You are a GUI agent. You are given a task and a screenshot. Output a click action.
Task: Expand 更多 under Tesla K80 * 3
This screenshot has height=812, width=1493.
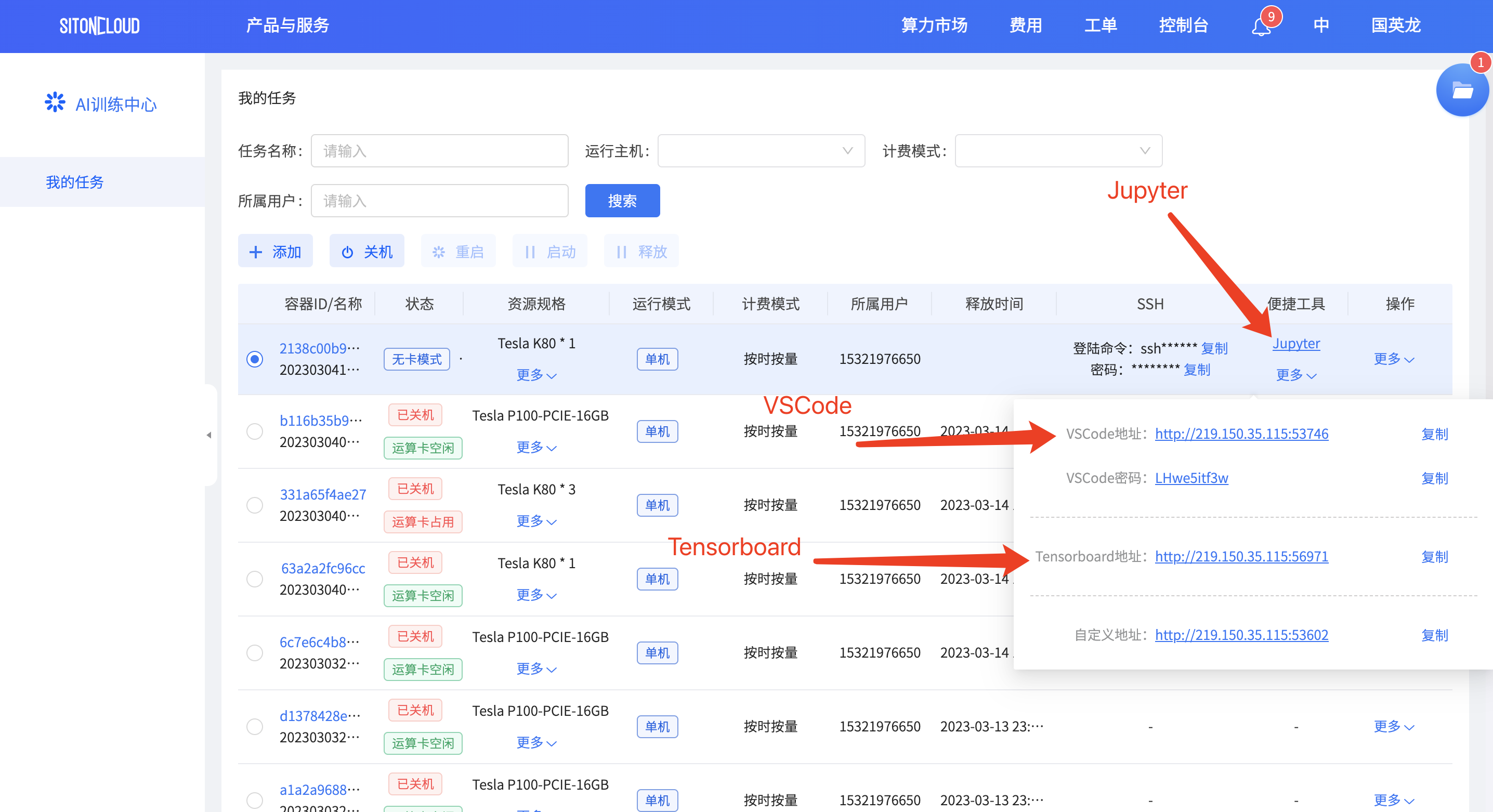(x=536, y=521)
